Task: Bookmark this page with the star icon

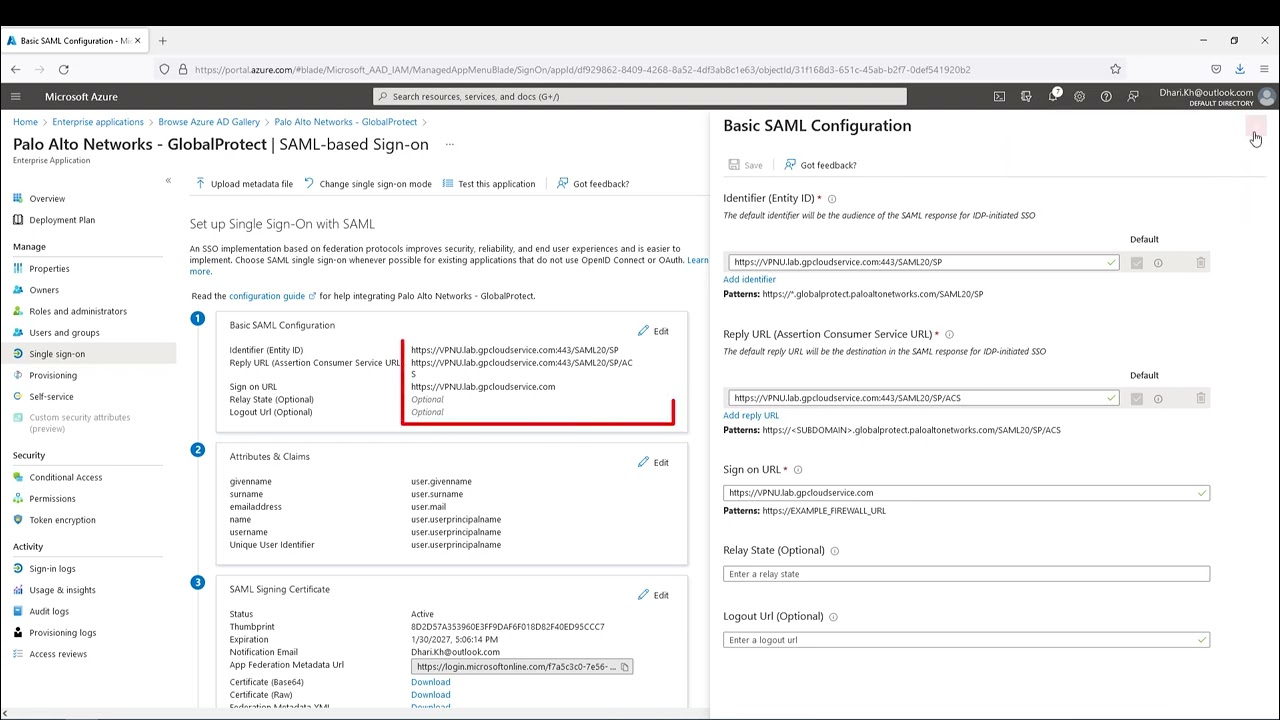Action: pyautogui.click(x=1115, y=69)
